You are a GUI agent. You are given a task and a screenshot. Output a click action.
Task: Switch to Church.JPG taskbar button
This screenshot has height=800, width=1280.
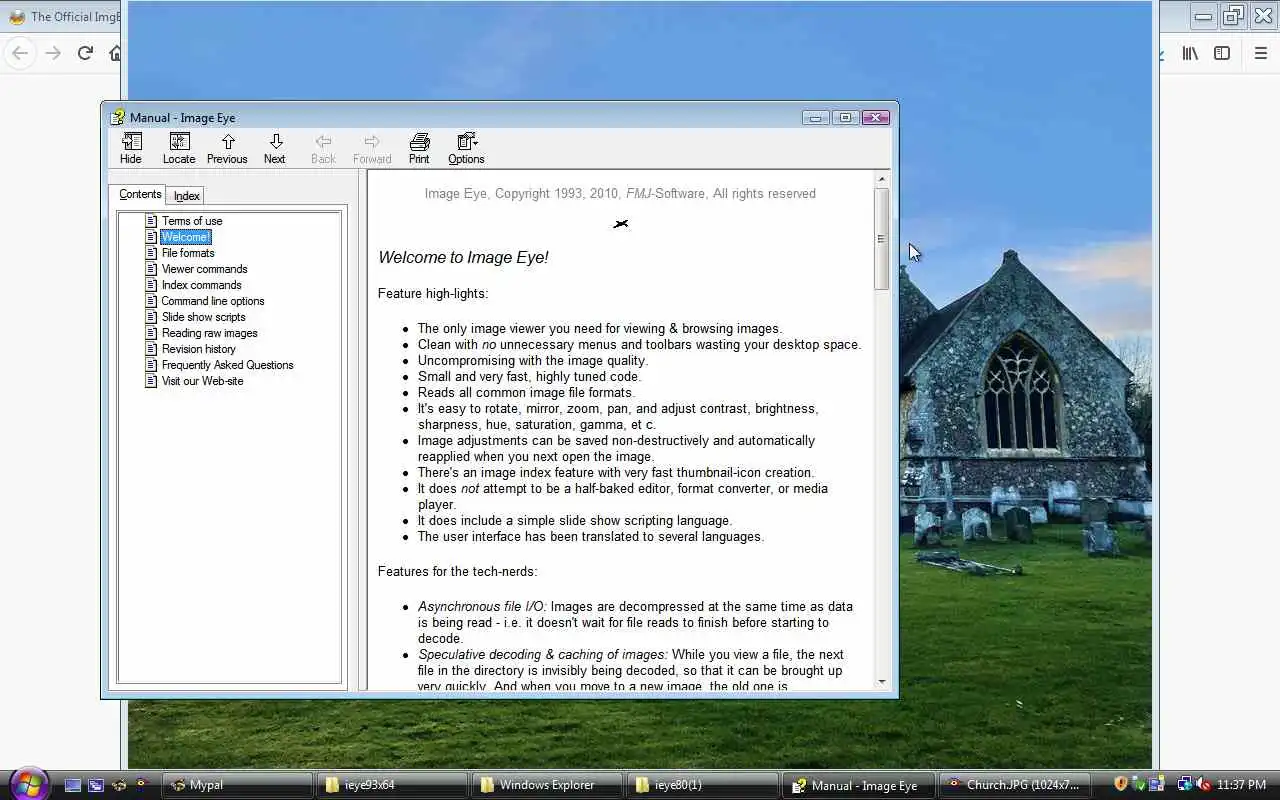point(1013,785)
